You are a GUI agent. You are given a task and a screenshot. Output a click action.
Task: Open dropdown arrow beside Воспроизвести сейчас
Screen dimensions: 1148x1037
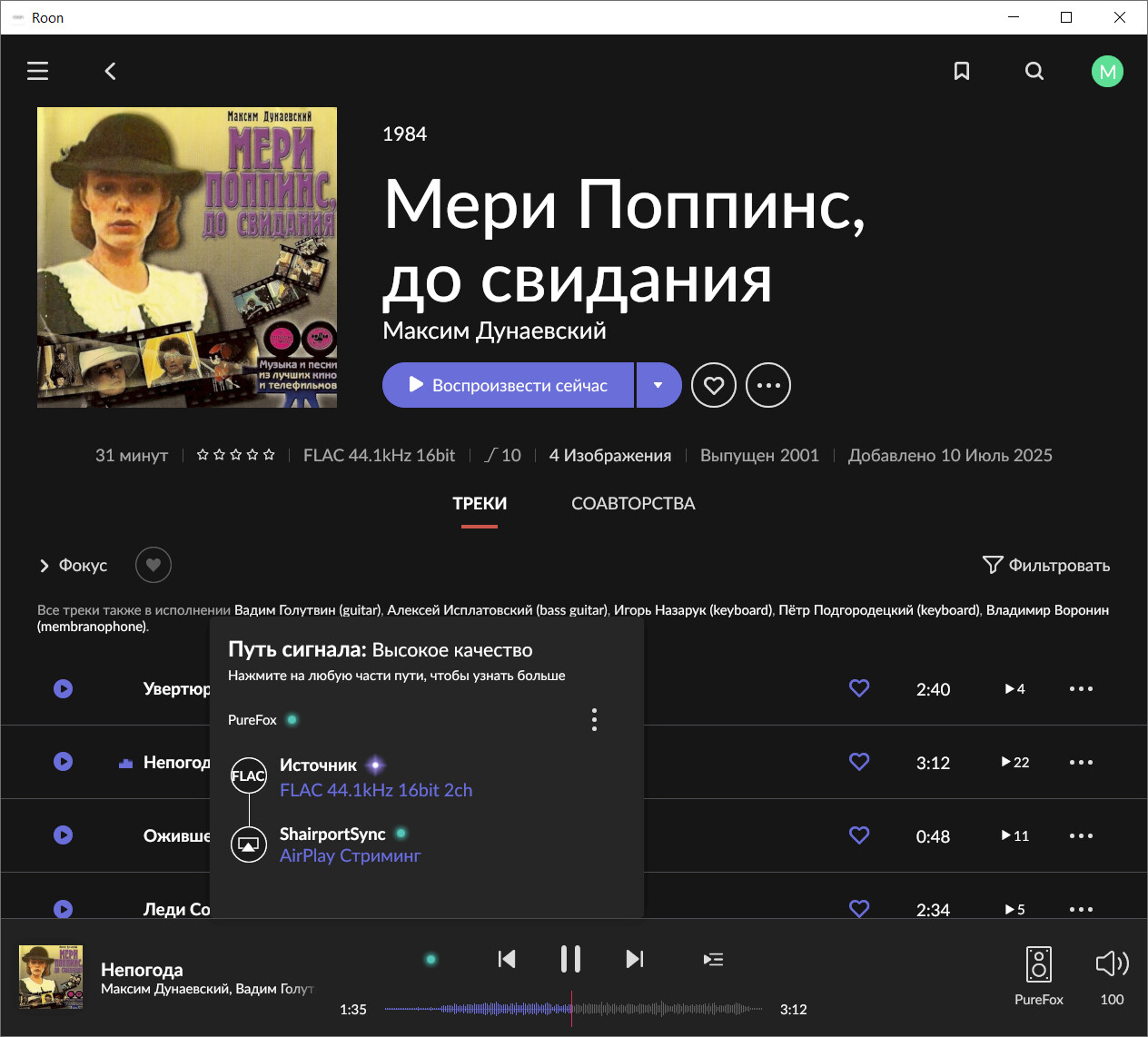(x=658, y=385)
